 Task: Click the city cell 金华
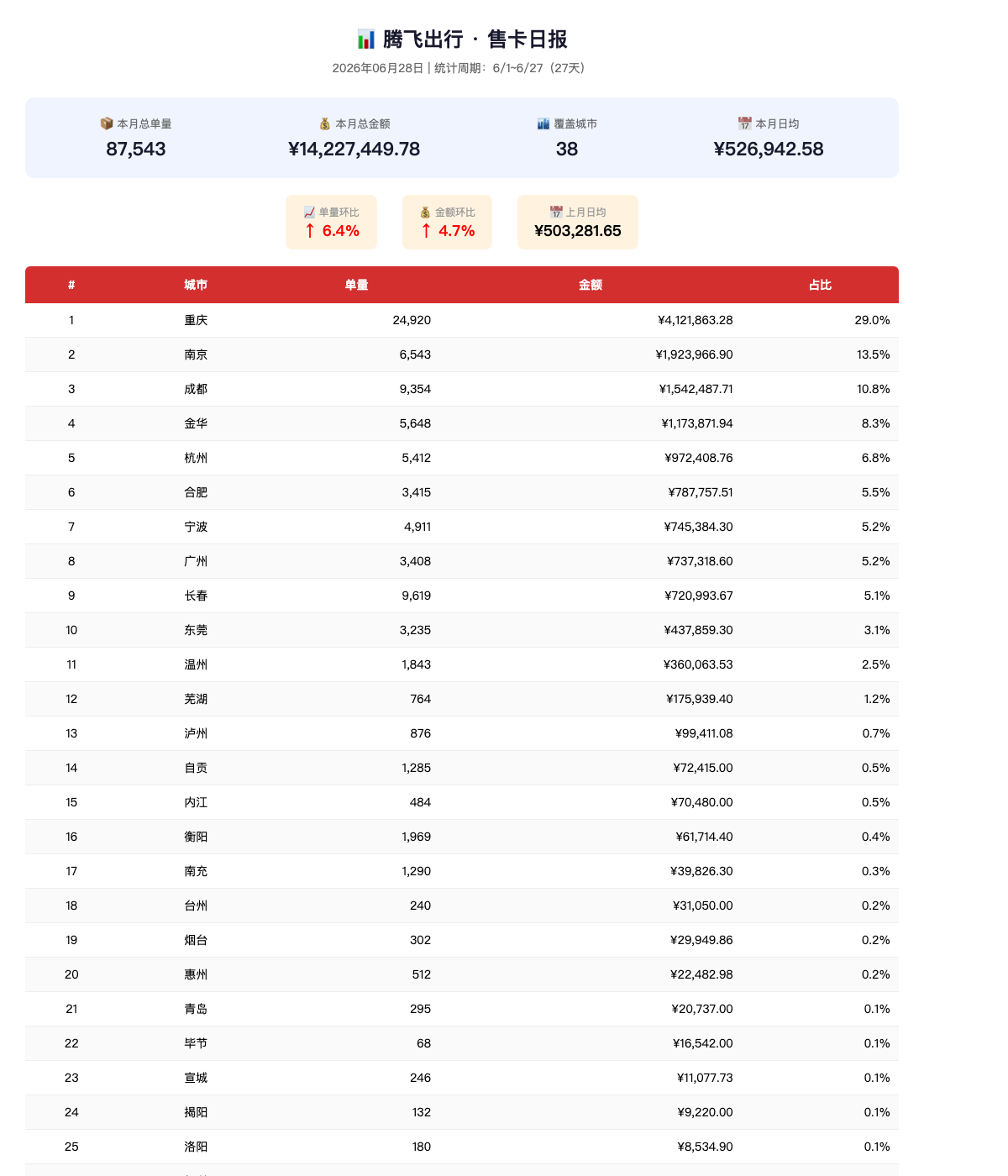click(x=196, y=423)
